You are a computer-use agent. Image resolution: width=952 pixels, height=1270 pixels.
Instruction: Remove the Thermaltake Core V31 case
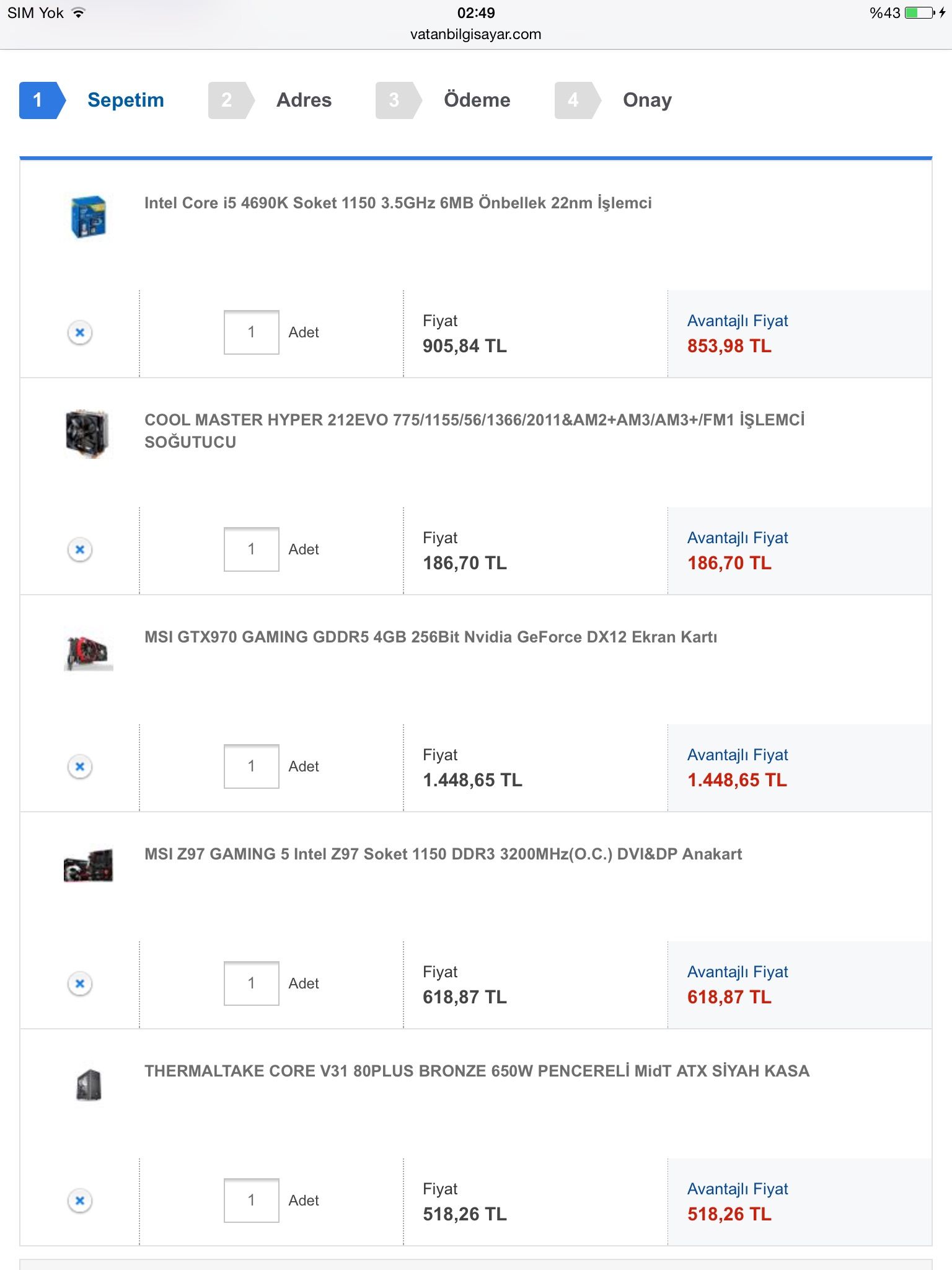pyautogui.click(x=80, y=1201)
